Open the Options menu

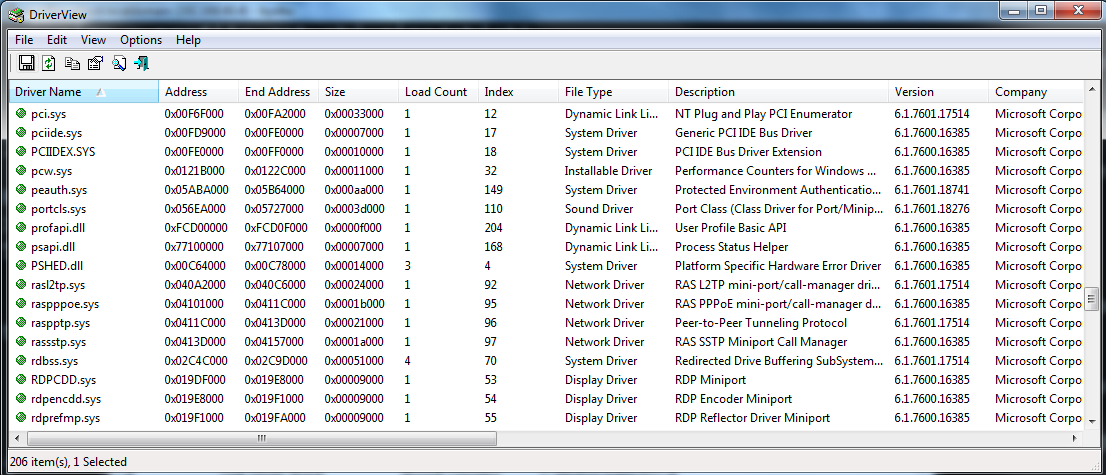pos(141,40)
